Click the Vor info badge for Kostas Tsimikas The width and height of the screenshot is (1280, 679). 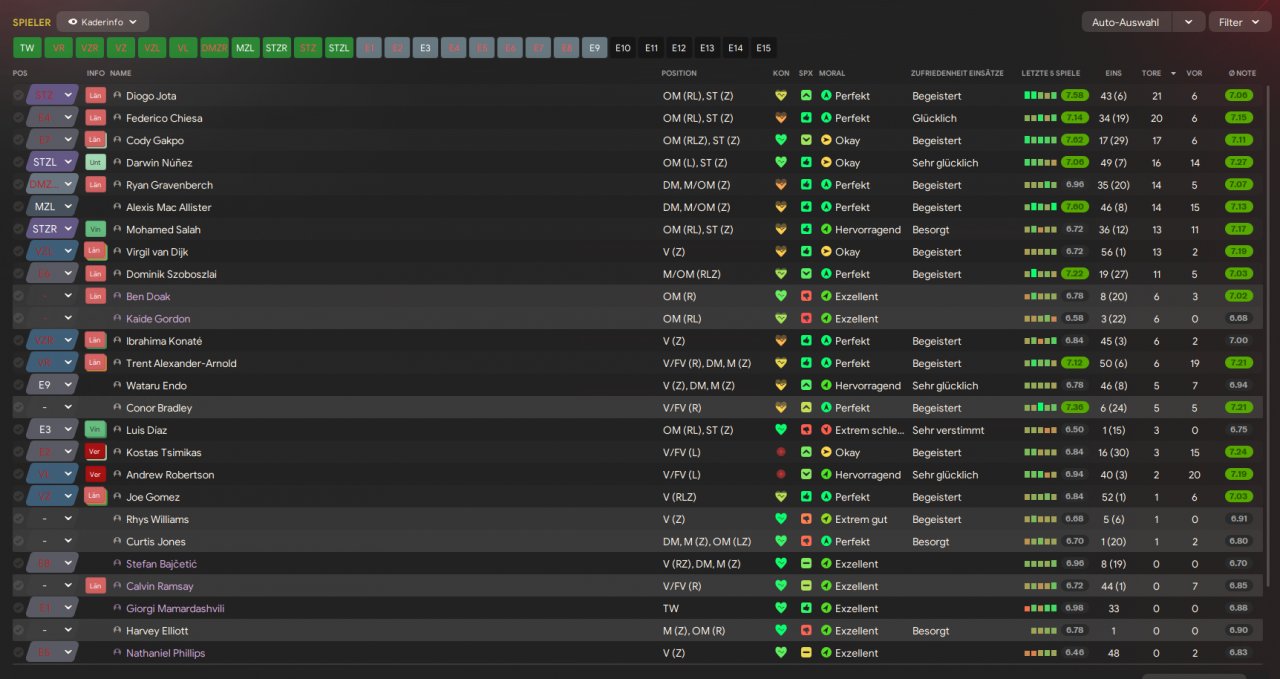96,453
